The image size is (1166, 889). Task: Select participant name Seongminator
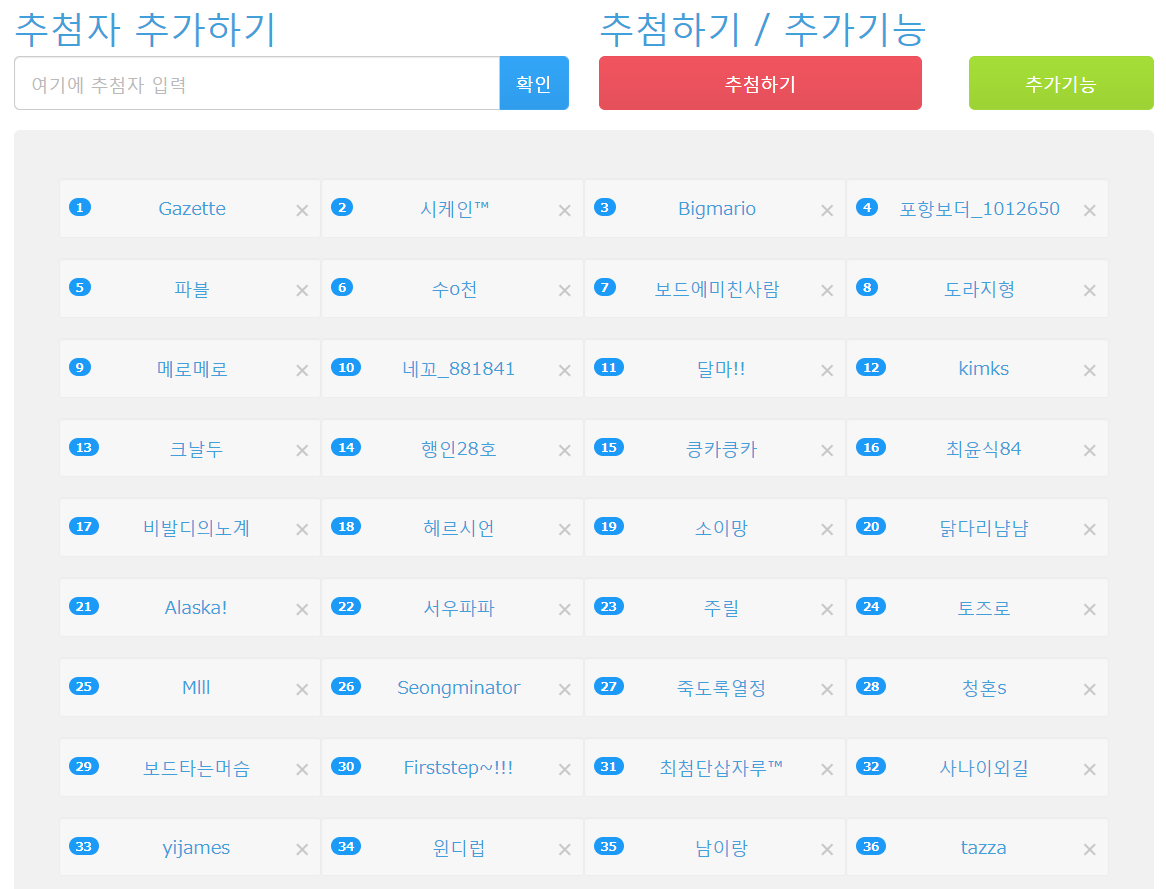point(458,688)
